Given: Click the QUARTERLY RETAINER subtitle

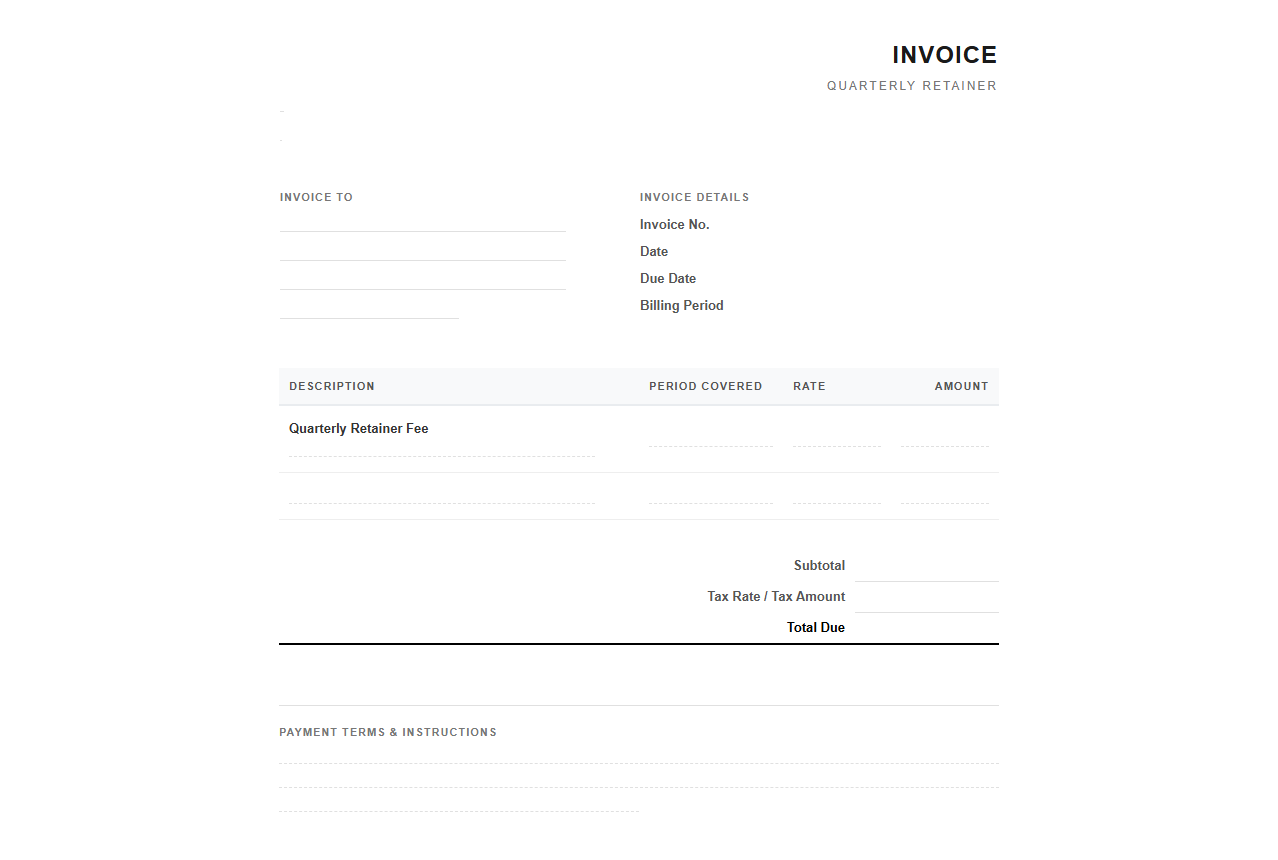Looking at the screenshot, I should pyautogui.click(x=912, y=86).
